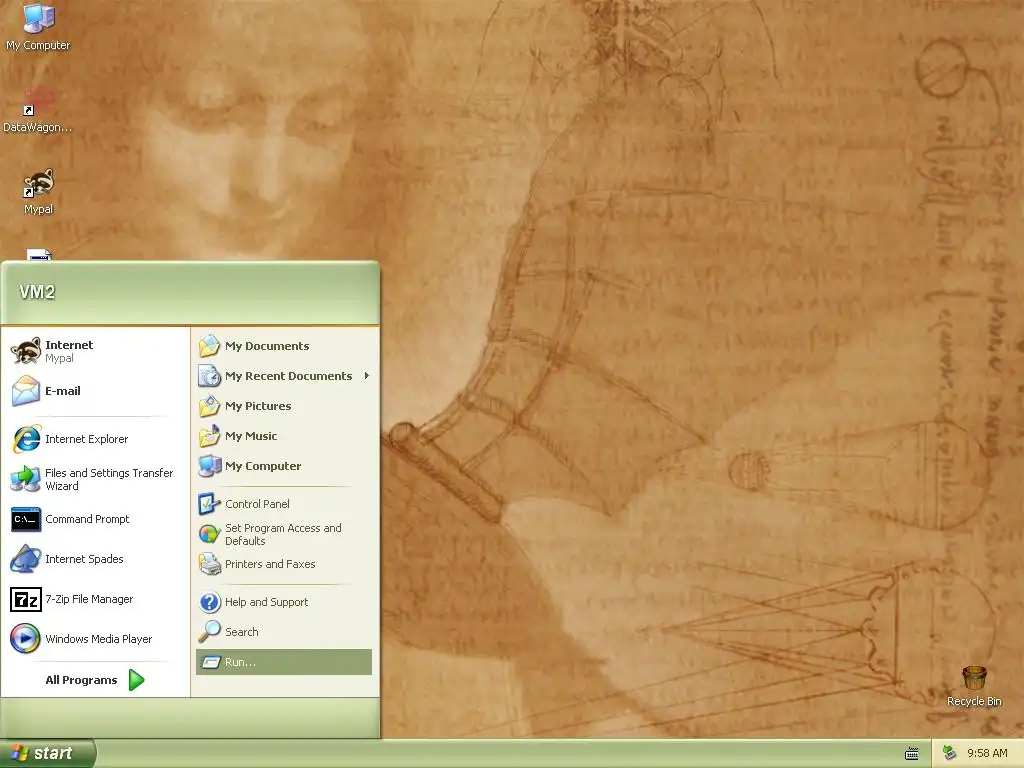
Task: Open My Documents label
Action: (267, 345)
